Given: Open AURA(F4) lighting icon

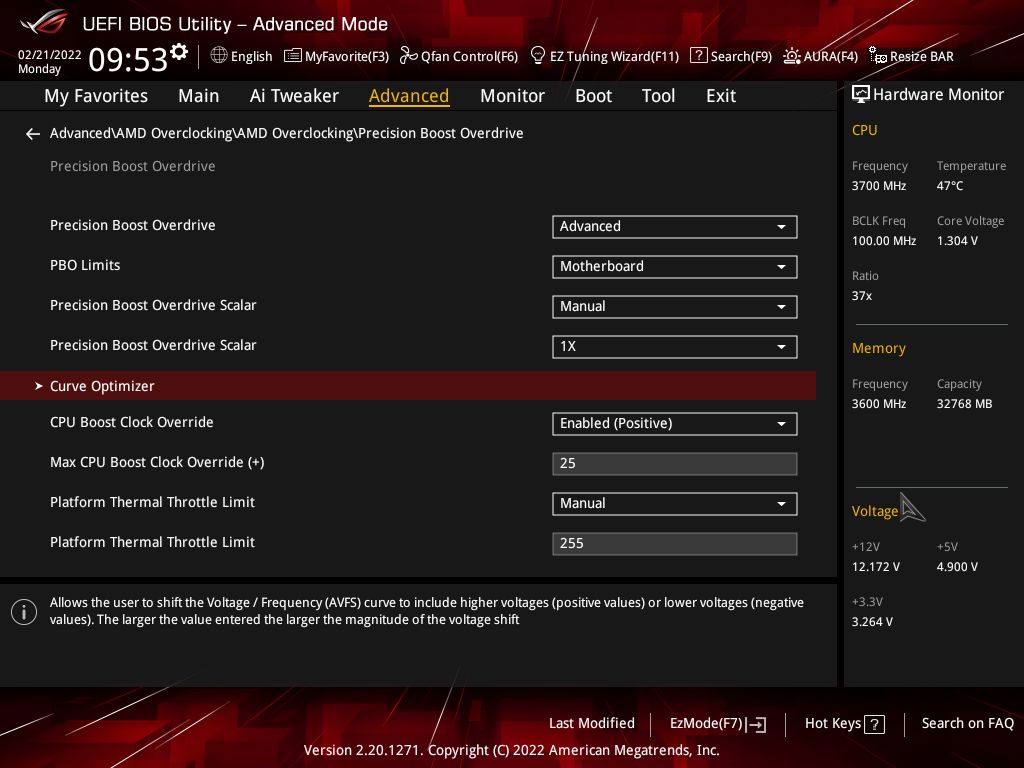Looking at the screenshot, I should (792, 56).
